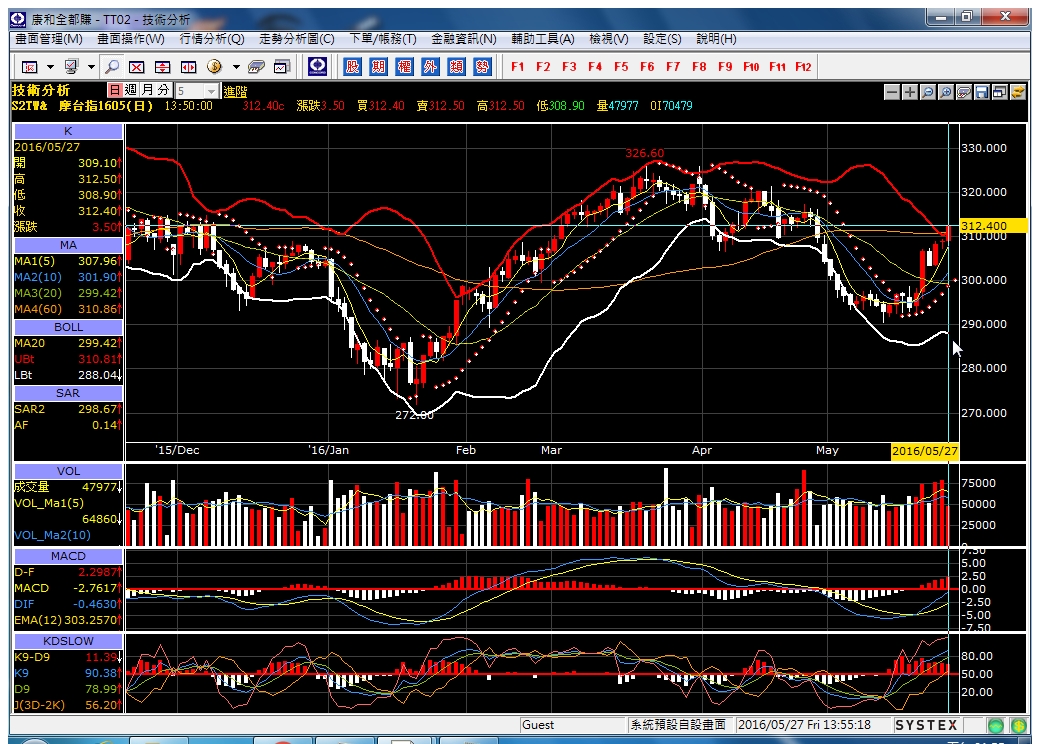Image resolution: width=1040 pixels, height=744 pixels.
Task: Click the cascading windows icon in chart toolbar
Action: coord(1000,92)
